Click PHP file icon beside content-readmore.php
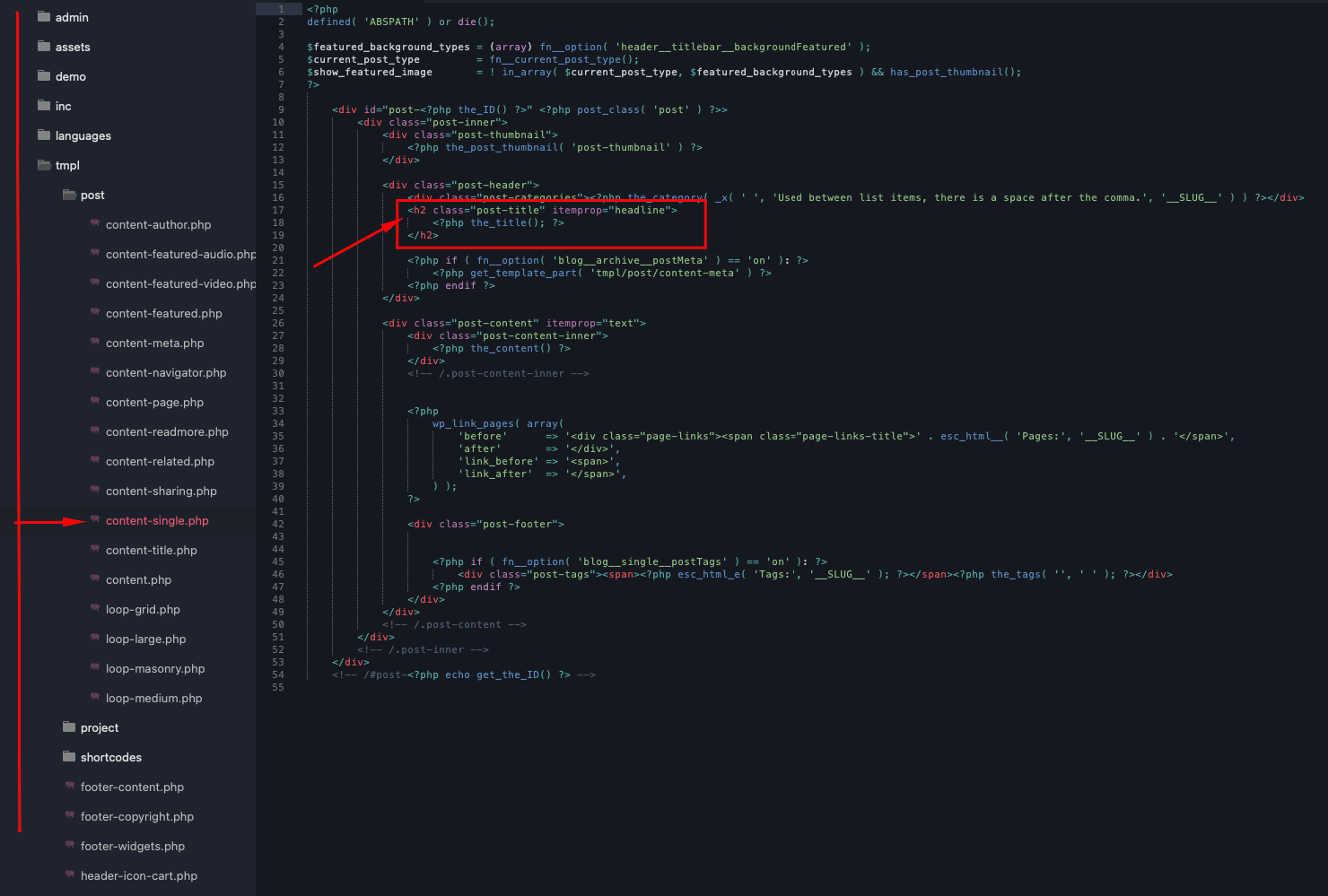 pos(95,431)
